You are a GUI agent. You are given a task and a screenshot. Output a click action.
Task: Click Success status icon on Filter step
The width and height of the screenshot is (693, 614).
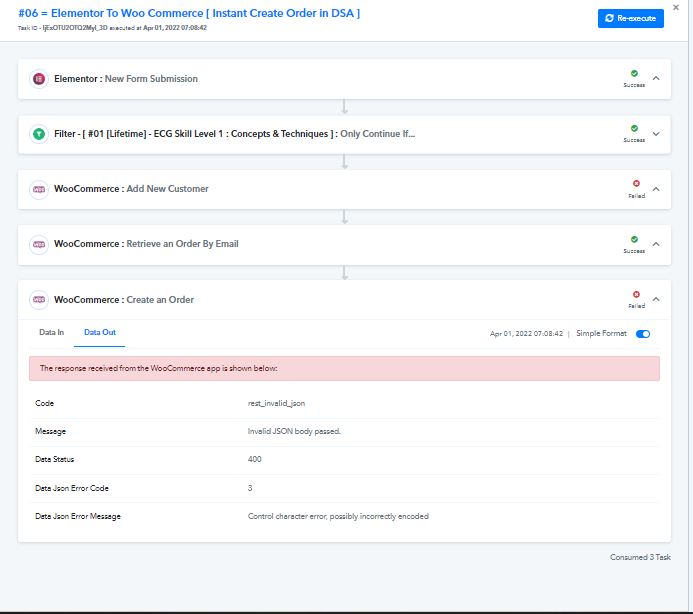(x=634, y=128)
